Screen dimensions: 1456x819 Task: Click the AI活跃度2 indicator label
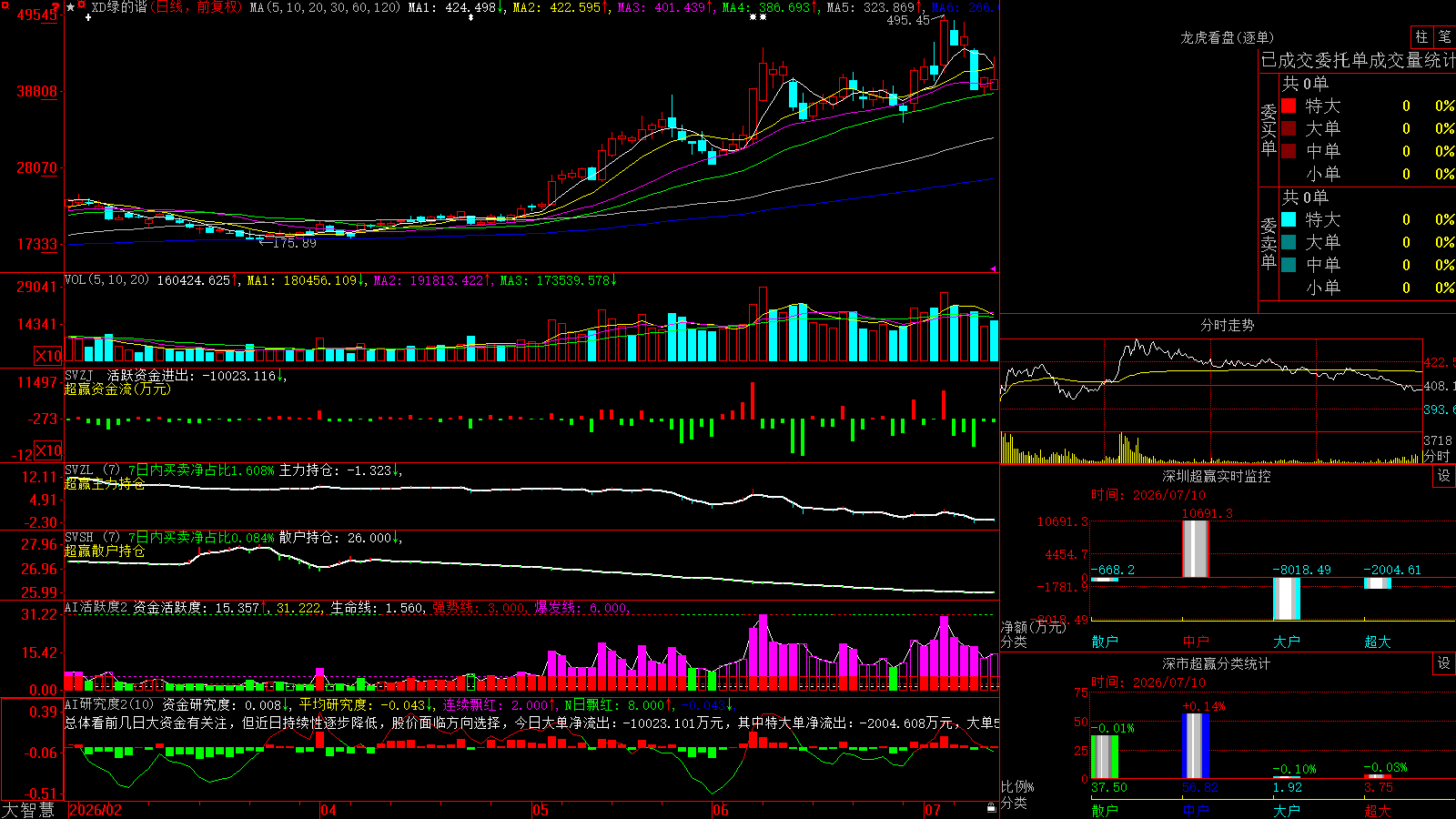click(96, 608)
